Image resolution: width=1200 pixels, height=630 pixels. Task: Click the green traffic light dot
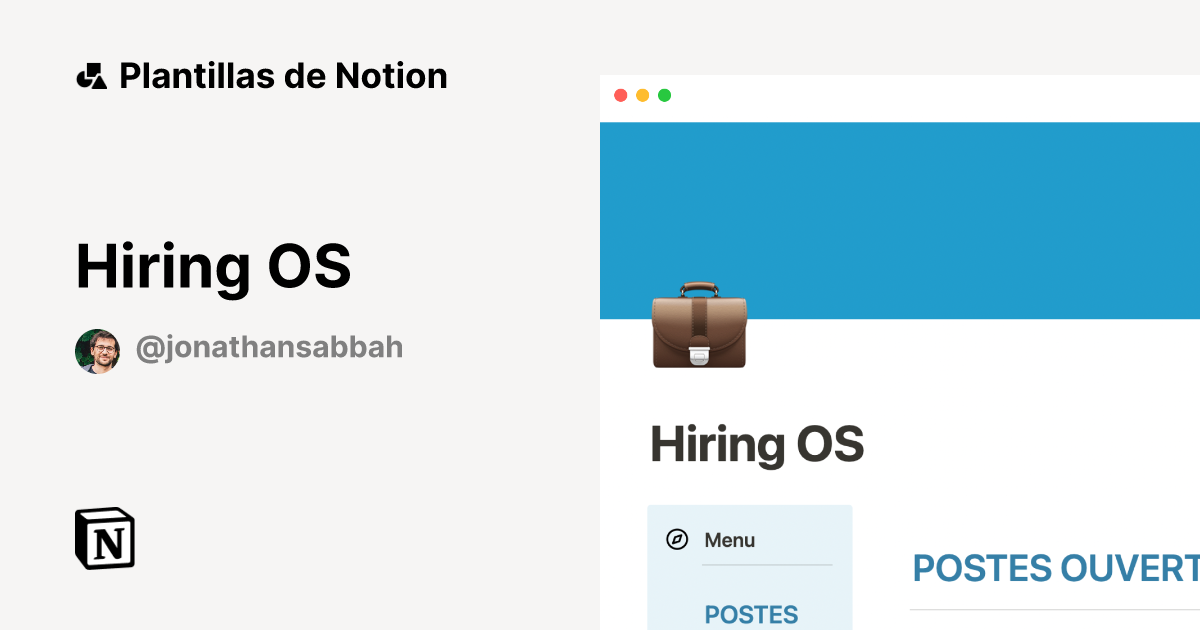[663, 96]
